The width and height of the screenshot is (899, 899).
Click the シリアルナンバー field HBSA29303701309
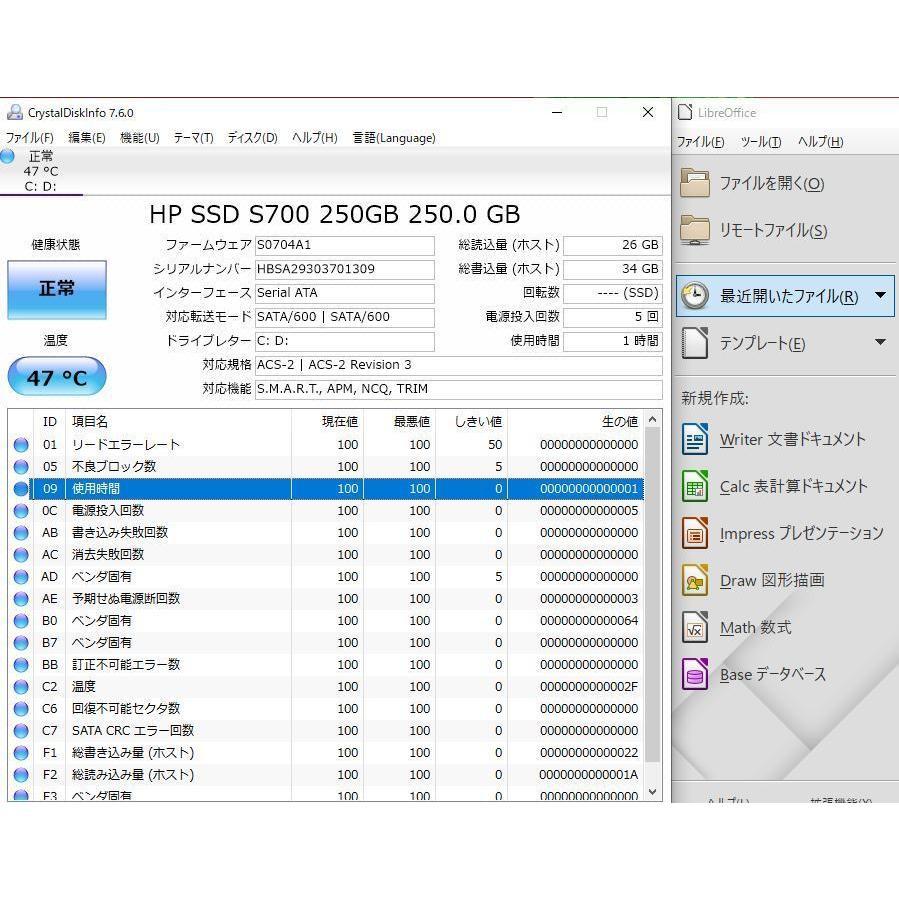(x=345, y=269)
